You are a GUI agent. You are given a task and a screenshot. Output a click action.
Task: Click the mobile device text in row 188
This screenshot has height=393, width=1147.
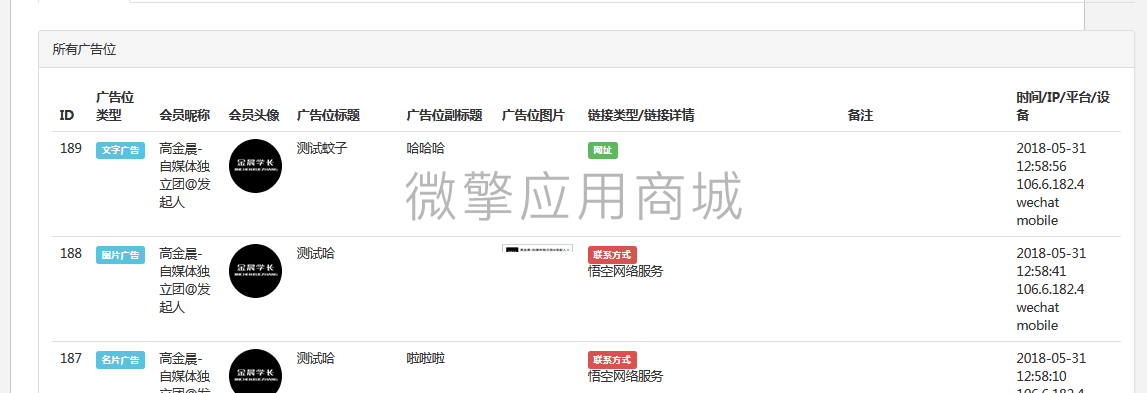click(1037, 326)
